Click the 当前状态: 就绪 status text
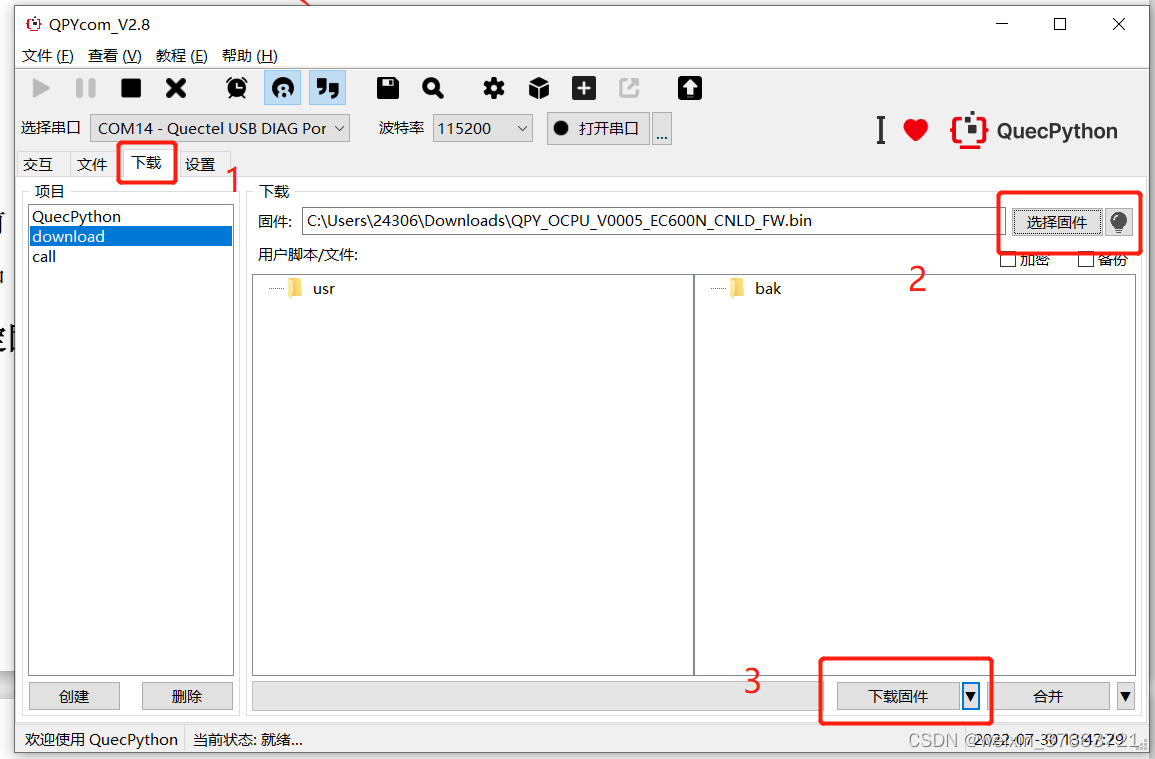This screenshot has height=759, width=1155. click(x=248, y=739)
